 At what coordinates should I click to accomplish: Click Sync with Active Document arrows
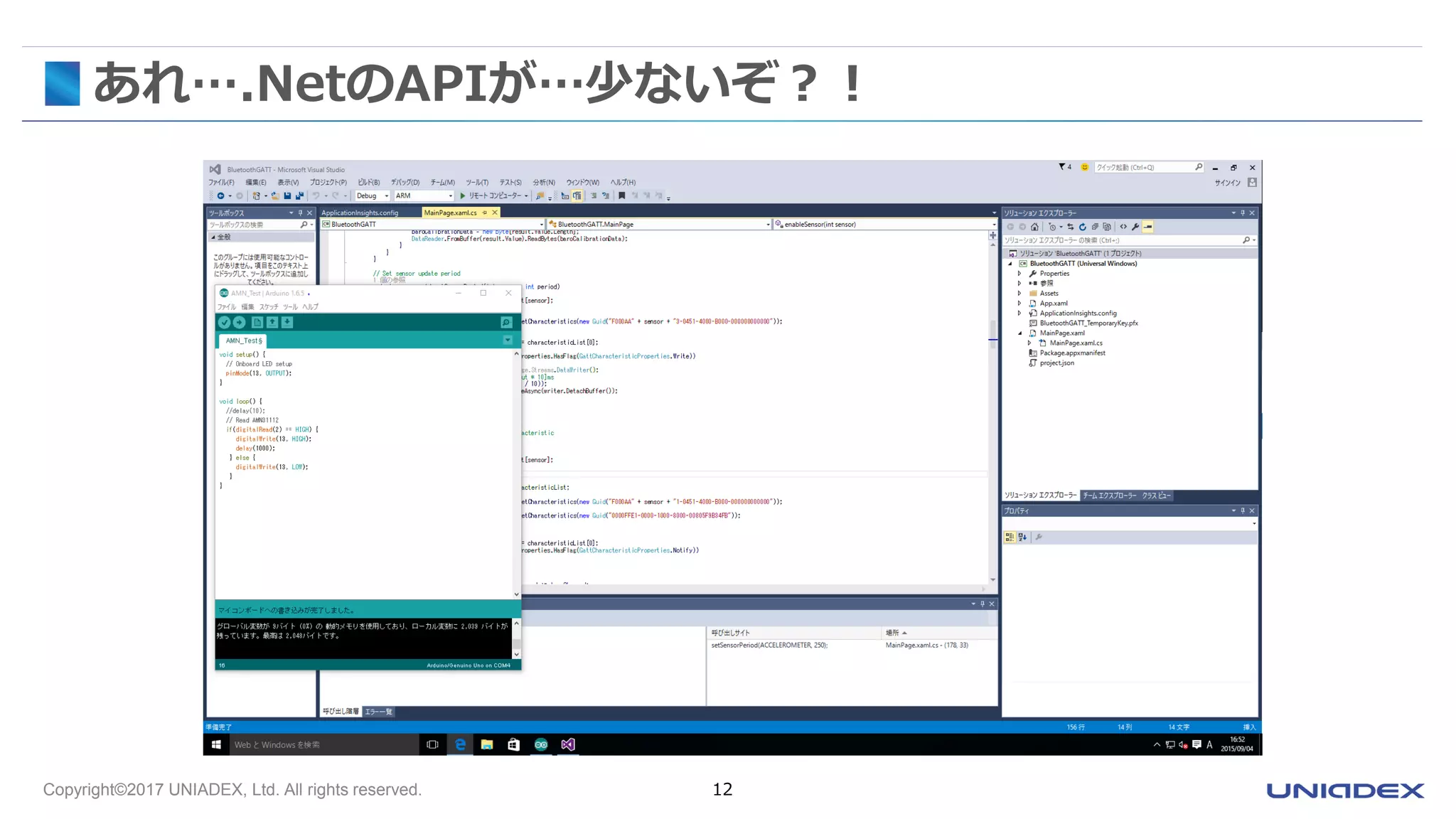[x=1071, y=227]
